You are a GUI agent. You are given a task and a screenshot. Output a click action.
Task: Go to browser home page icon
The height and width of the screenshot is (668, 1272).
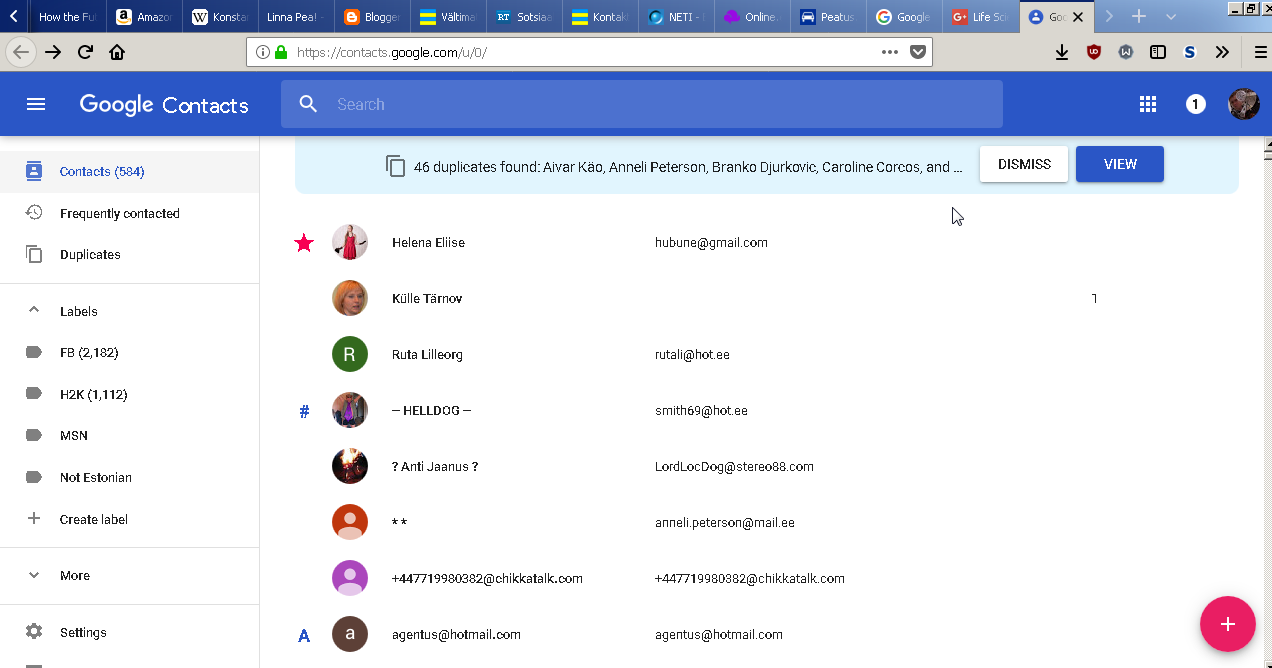click(117, 52)
